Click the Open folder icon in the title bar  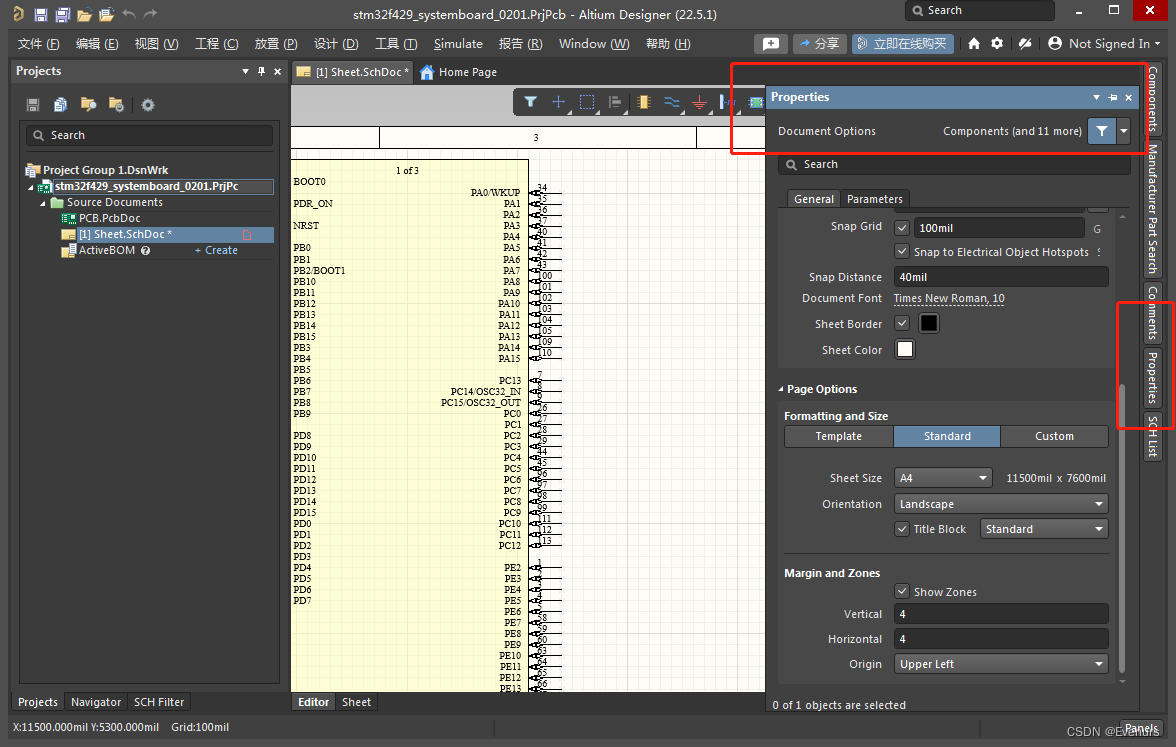coord(85,14)
